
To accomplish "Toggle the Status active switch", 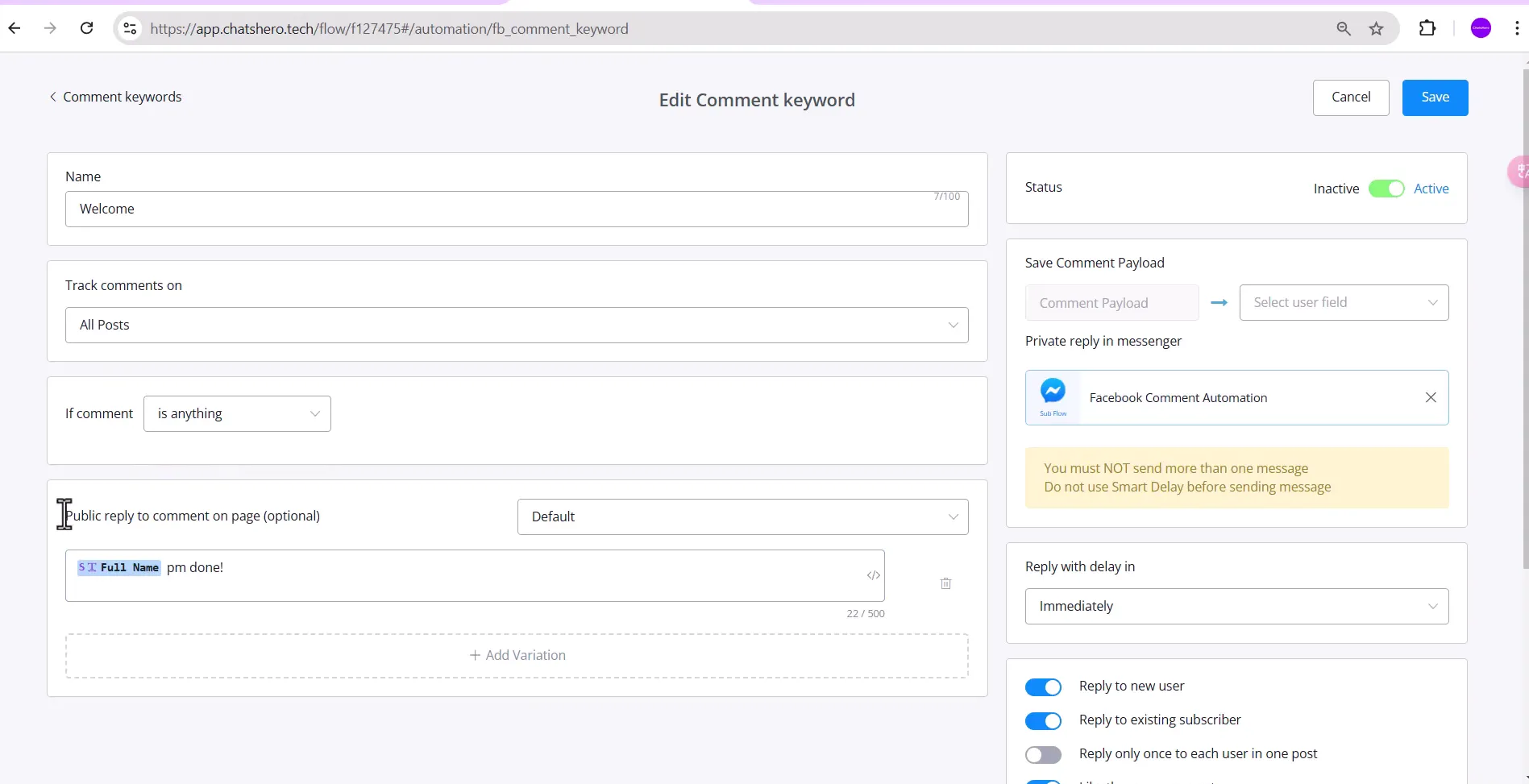I will click(x=1386, y=189).
